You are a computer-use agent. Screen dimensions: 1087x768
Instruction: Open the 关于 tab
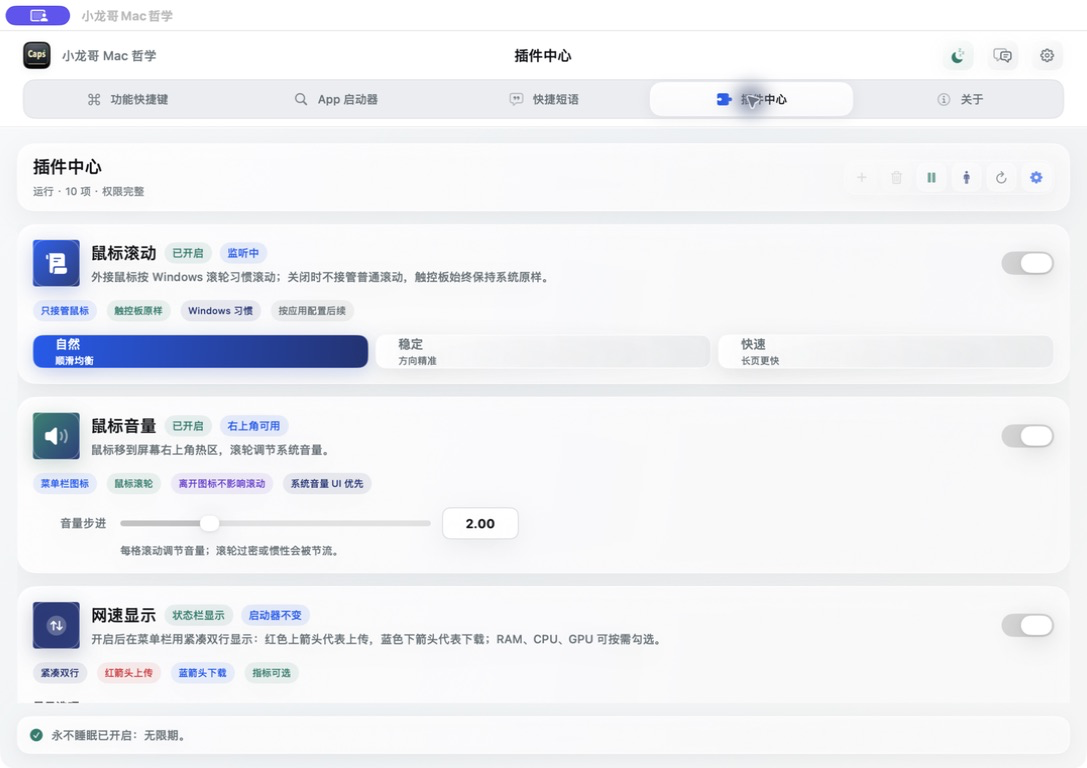point(959,99)
